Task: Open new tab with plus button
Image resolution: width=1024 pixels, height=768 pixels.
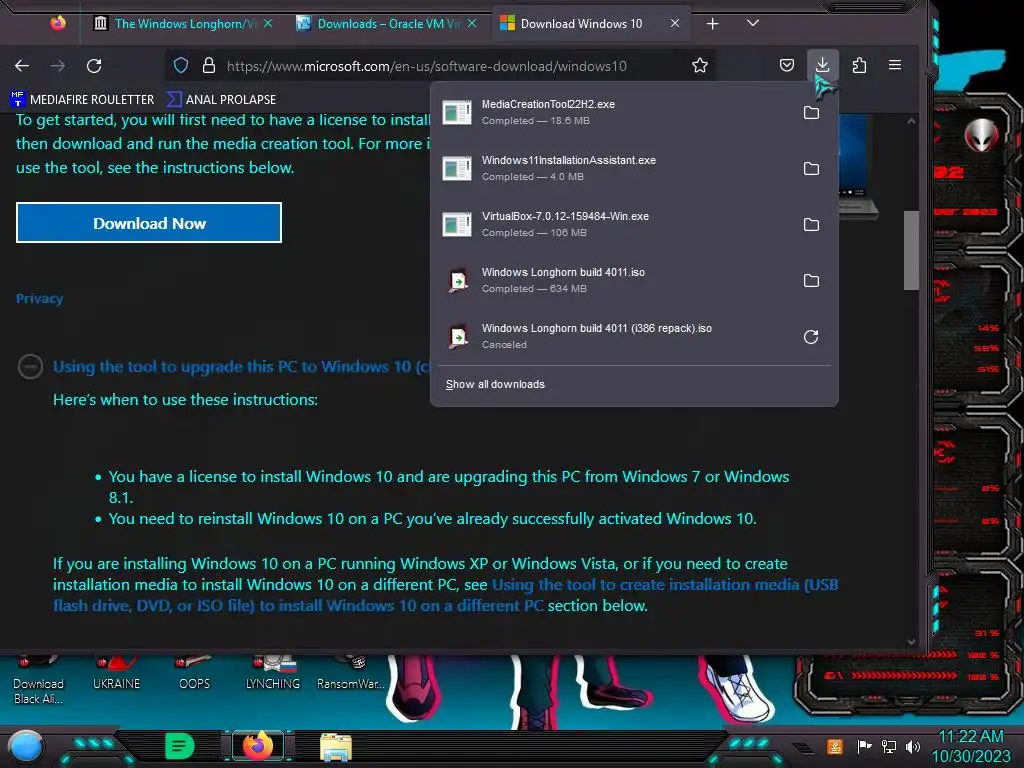Action: click(x=712, y=24)
